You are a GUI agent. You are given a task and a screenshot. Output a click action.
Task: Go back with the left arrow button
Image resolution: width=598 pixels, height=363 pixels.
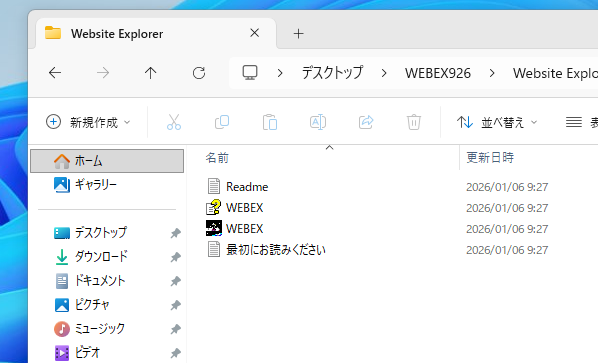tap(55, 72)
